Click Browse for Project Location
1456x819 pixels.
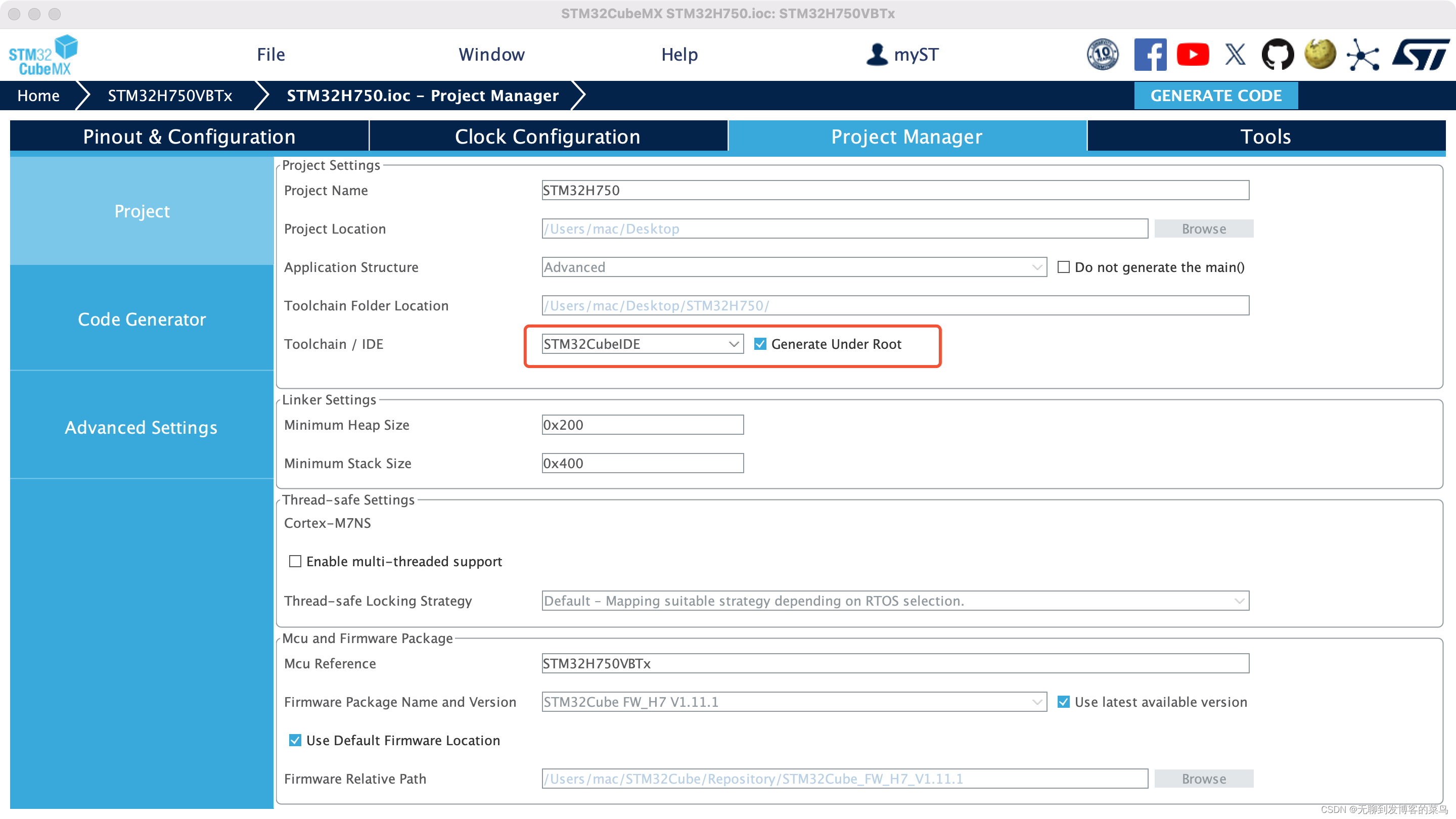(x=1204, y=228)
